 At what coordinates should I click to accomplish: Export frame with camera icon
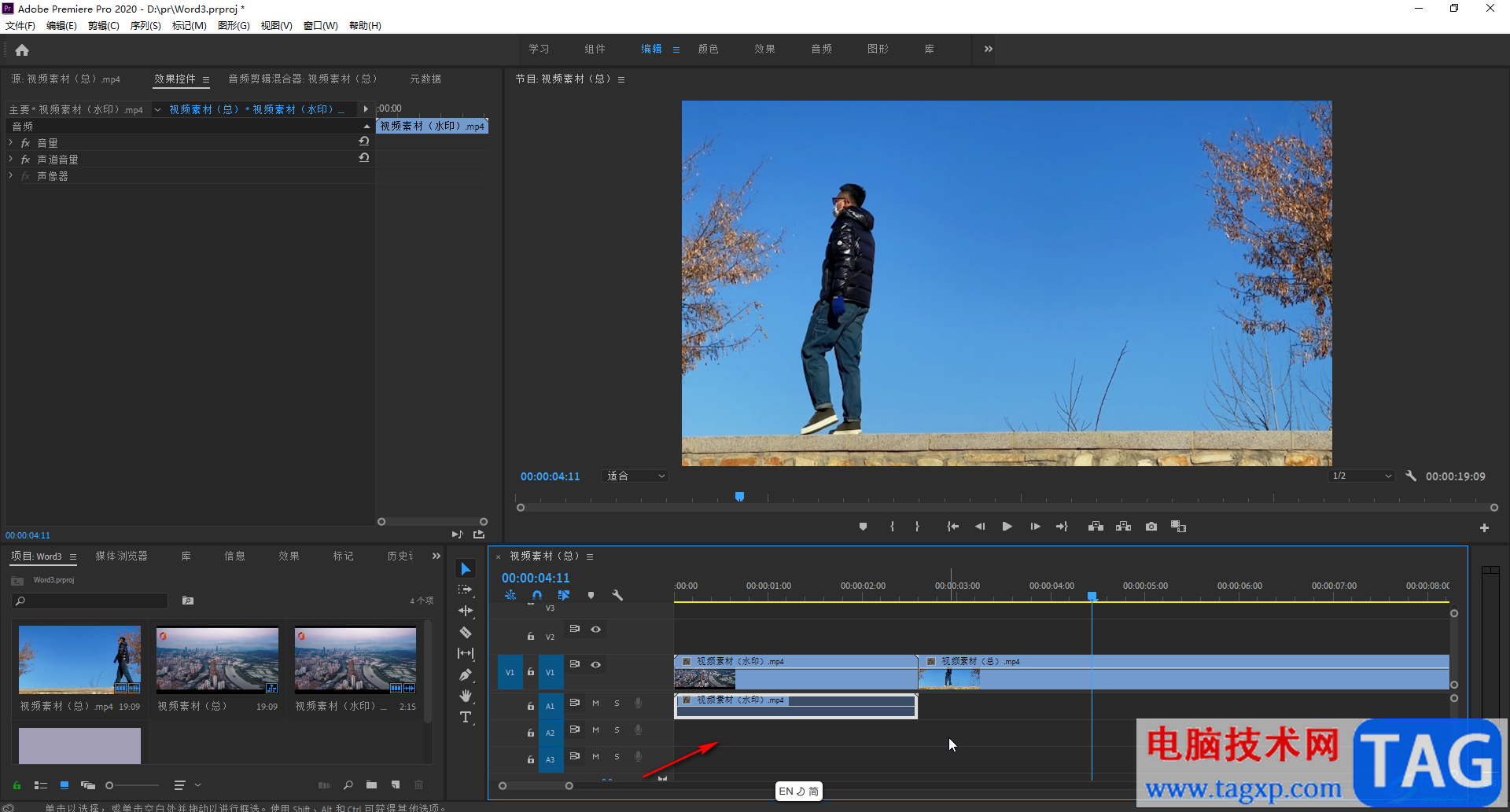pos(1151,527)
